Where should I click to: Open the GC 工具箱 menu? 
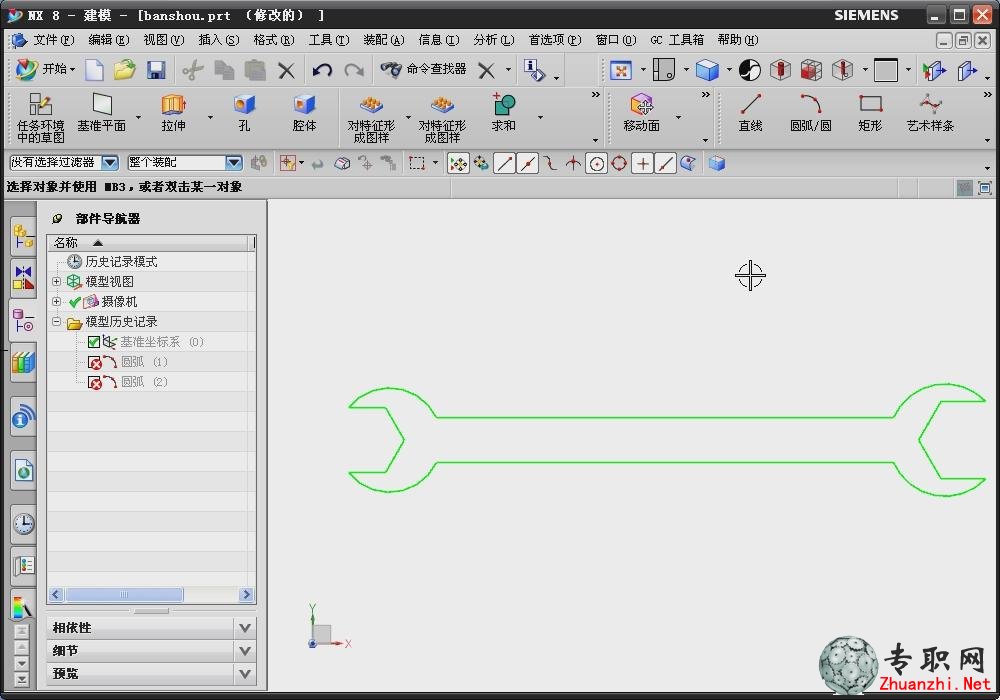[677, 40]
